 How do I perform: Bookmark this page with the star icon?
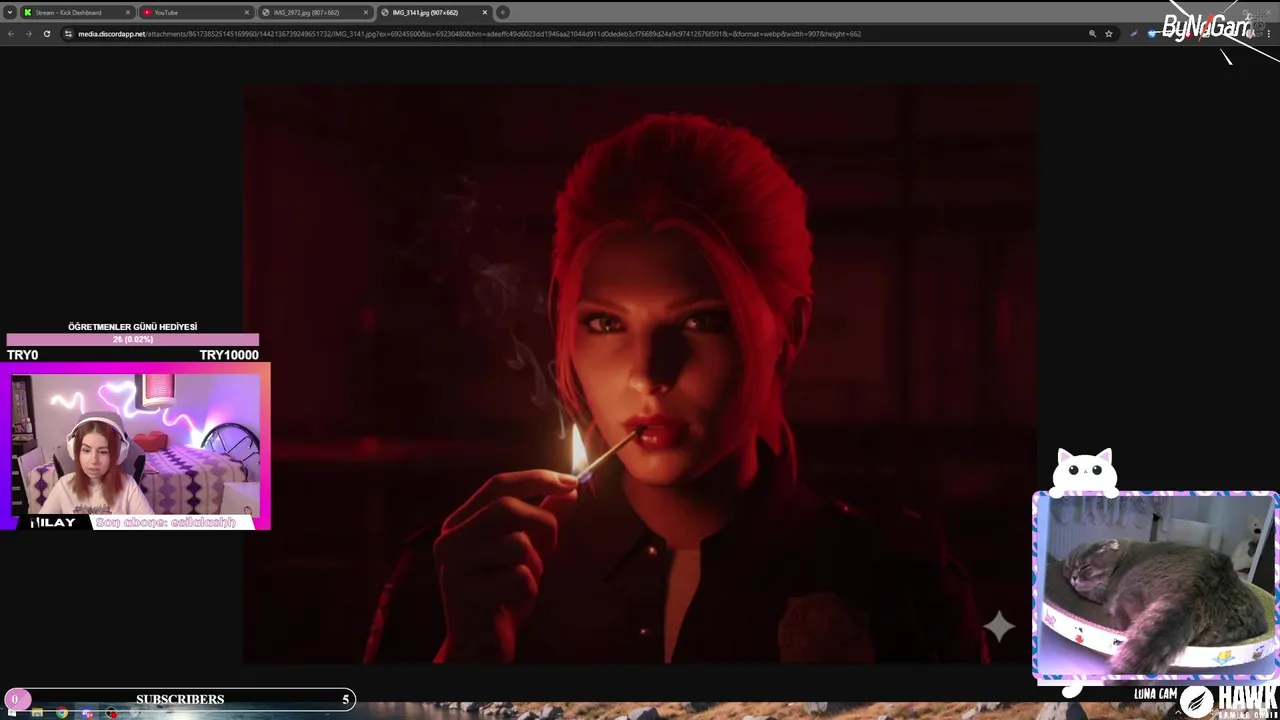[x=1108, y=34]
